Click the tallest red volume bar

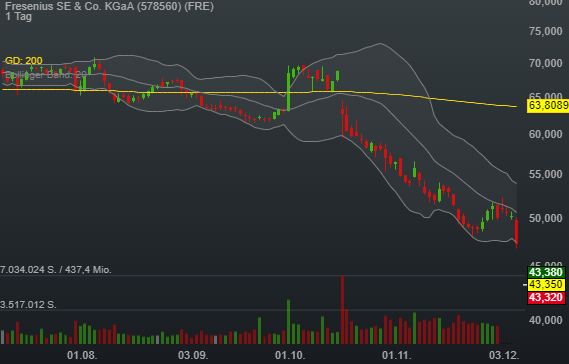pos(342,310)
